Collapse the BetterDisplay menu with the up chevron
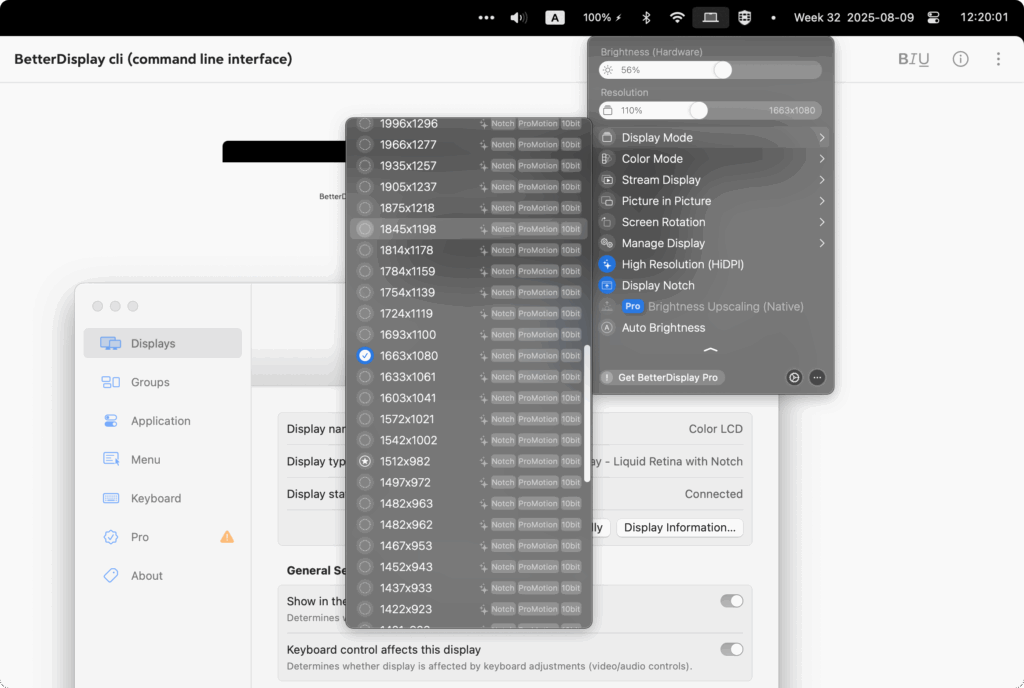 coord(711,351)
